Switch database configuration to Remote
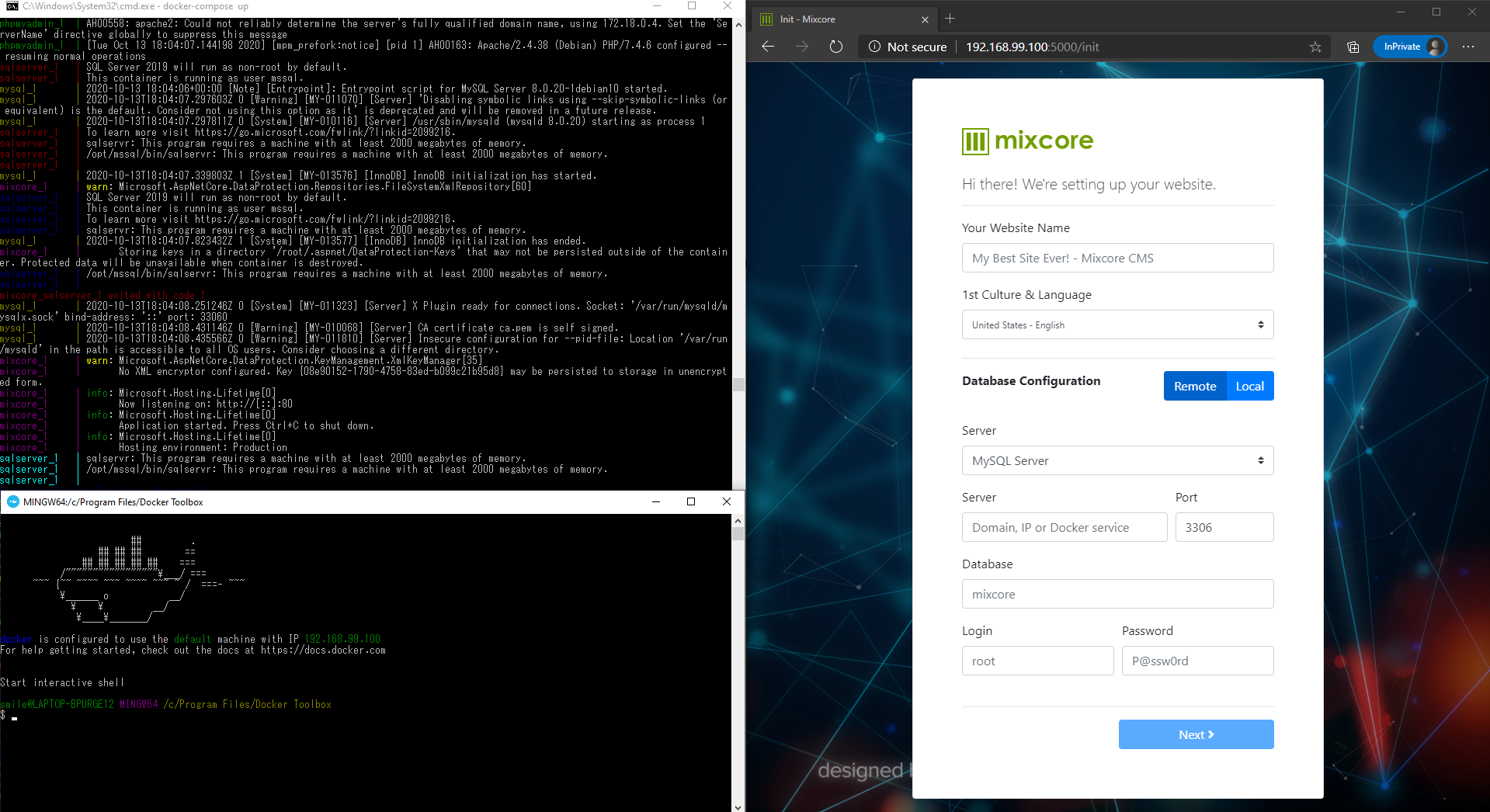The height and width of the screenshot is (812, 1490). [x=1194, y=386]
